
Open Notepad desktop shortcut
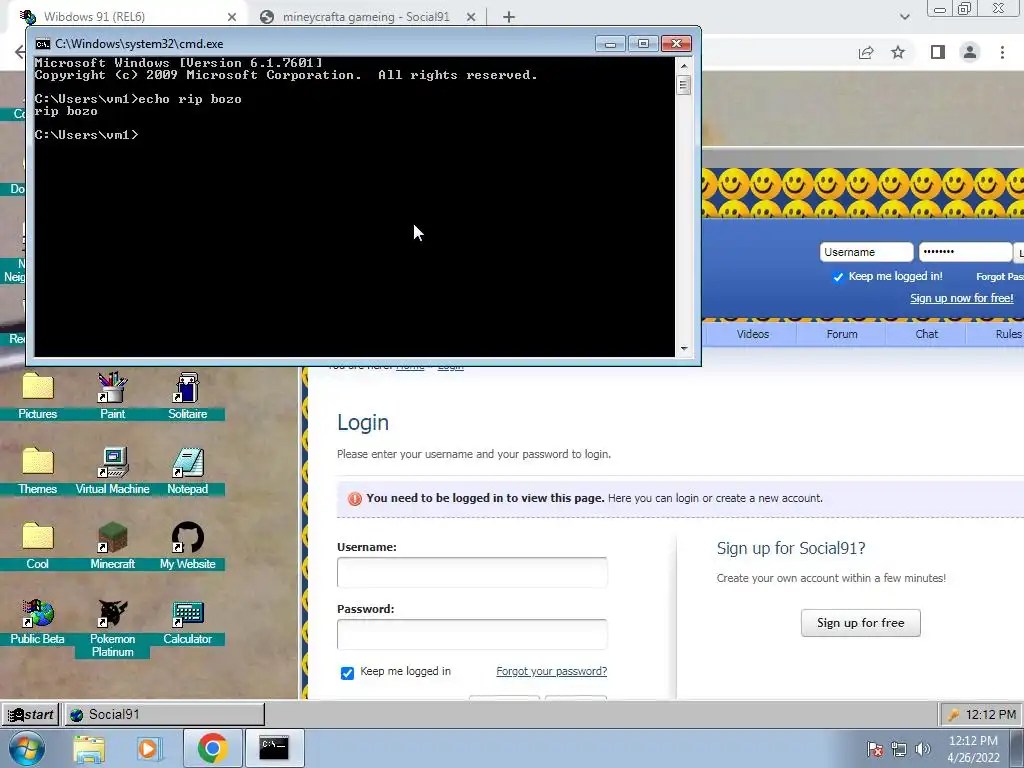point(187,470)
